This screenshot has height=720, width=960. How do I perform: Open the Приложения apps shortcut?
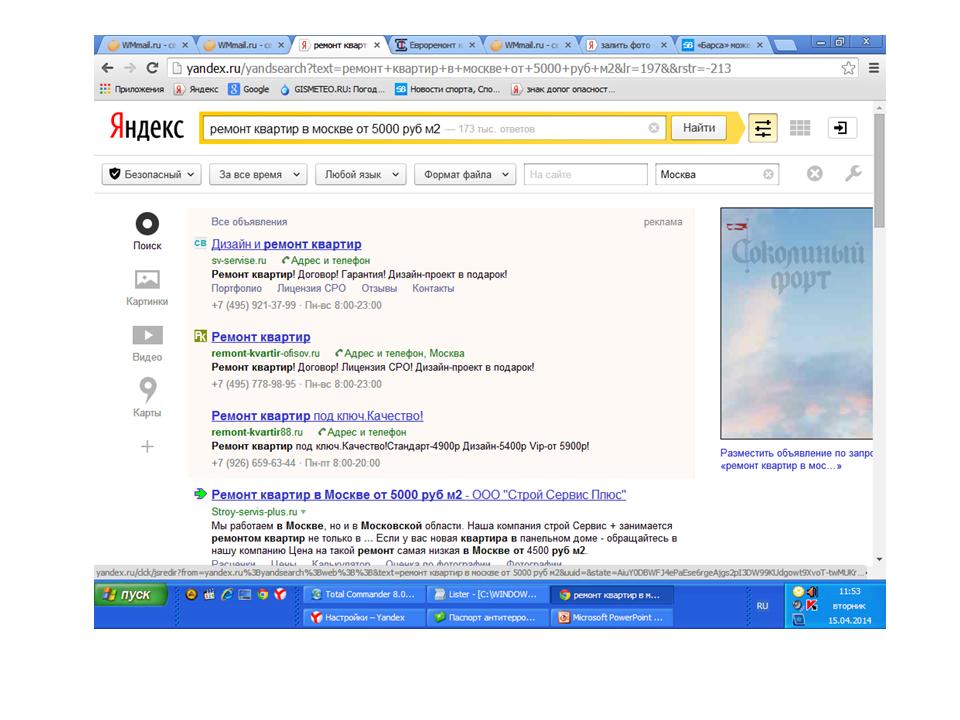[132, 89]
